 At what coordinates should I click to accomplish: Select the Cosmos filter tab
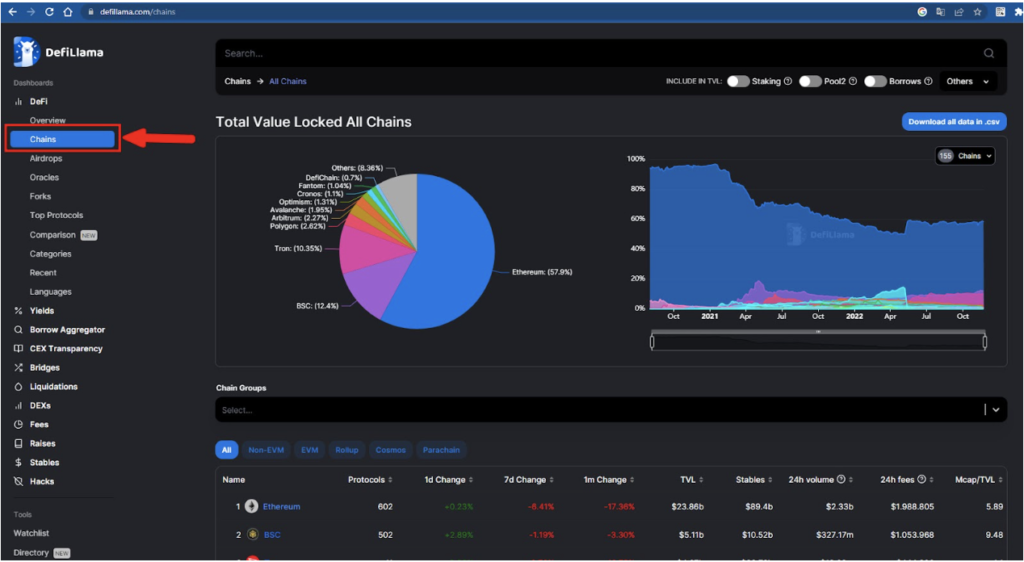tap(391, 450)
